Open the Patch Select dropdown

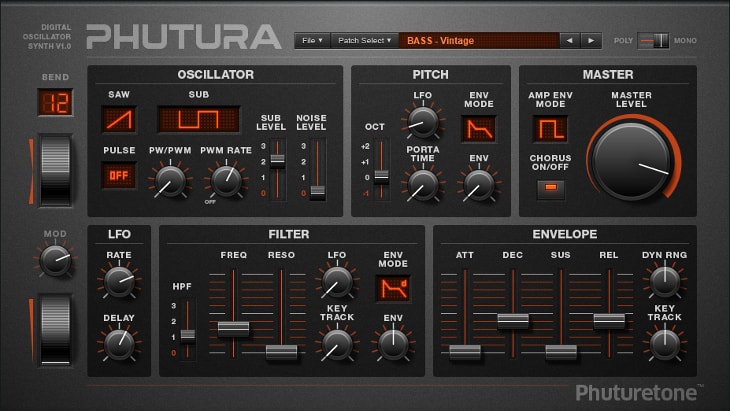point(365,40)
